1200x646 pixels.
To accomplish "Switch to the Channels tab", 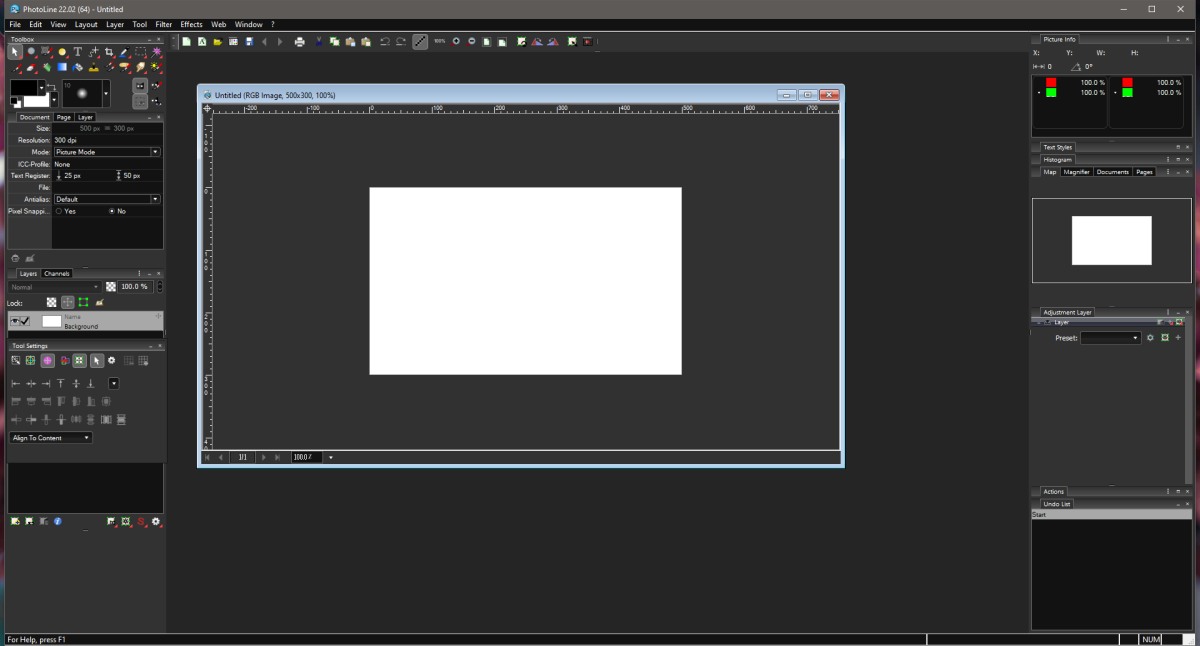I will (x=57, y=273).
